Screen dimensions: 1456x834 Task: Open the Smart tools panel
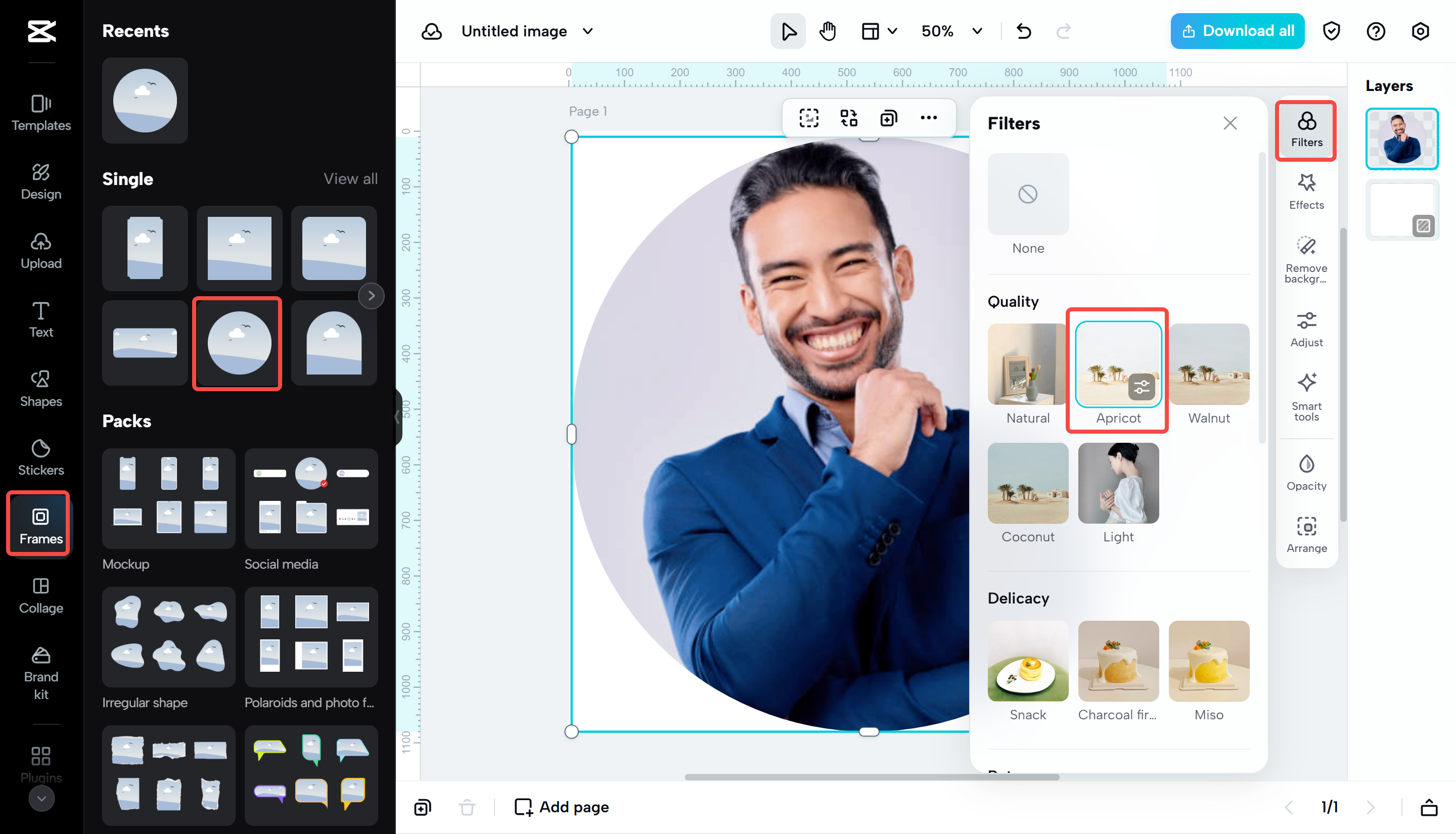[x=1306, y=396]
